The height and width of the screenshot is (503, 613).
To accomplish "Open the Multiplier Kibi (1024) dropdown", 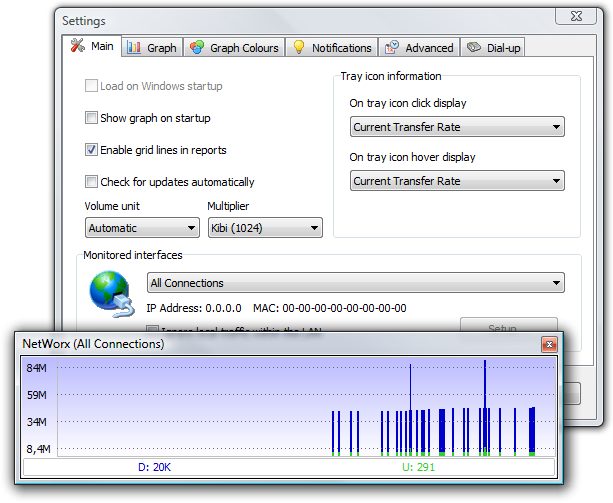I will [265, 228].
